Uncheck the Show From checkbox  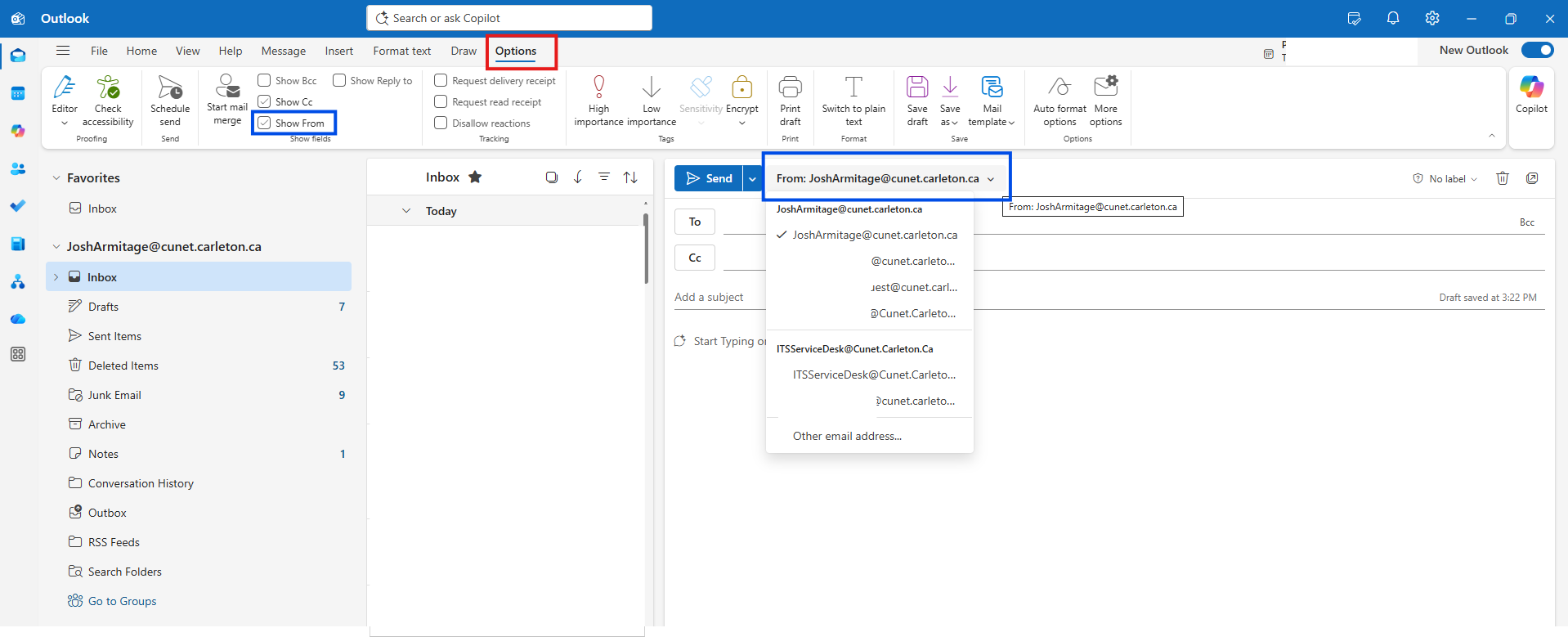point(264,123)
